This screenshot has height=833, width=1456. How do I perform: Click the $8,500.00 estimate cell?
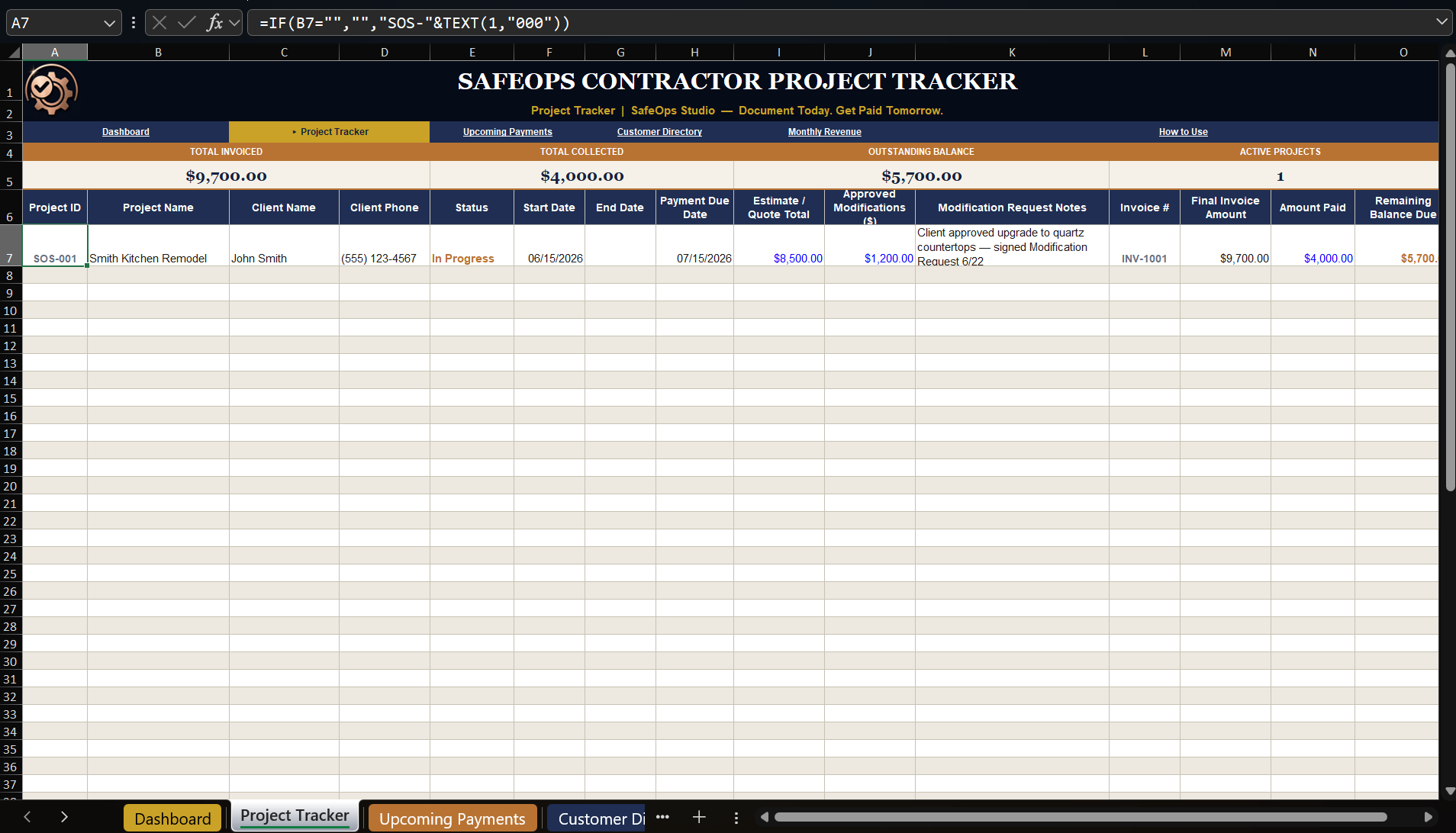[779, 246]
